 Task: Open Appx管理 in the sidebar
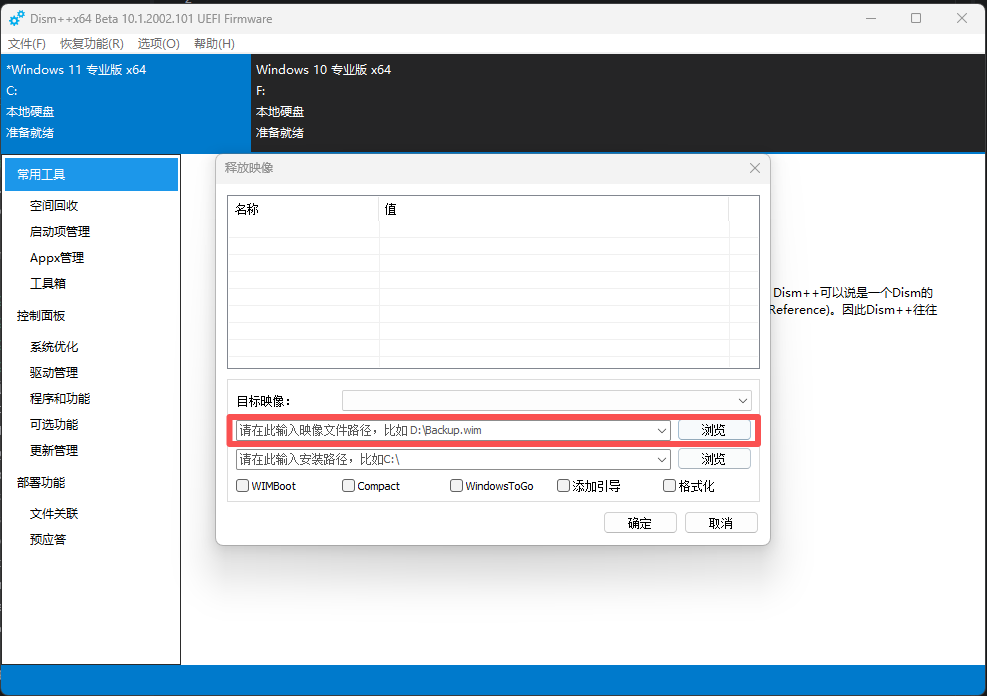57,258
